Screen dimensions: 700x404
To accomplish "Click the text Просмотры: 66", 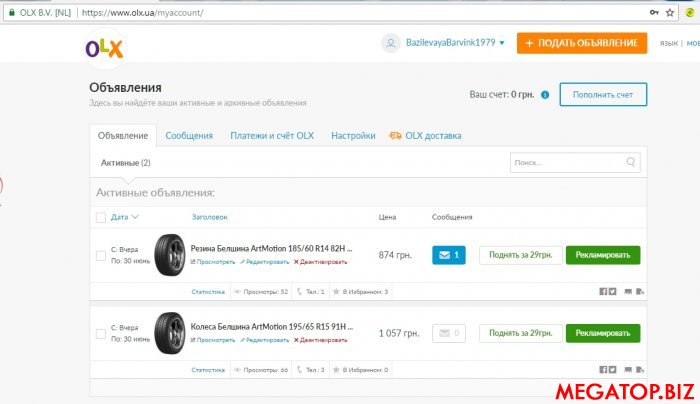I will [266, 370].
